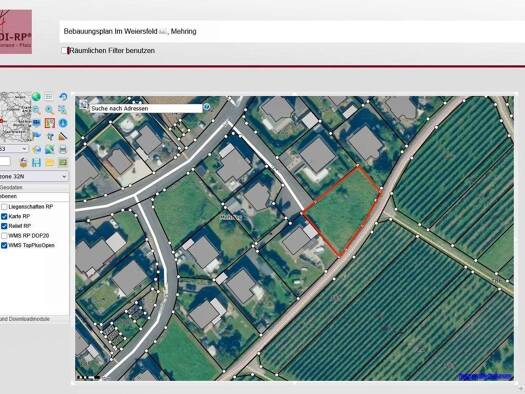Open the zone 32N coordinate system dropdown
Image resolution: width=525 pixels, height=394 pixels.
[34, 176]
